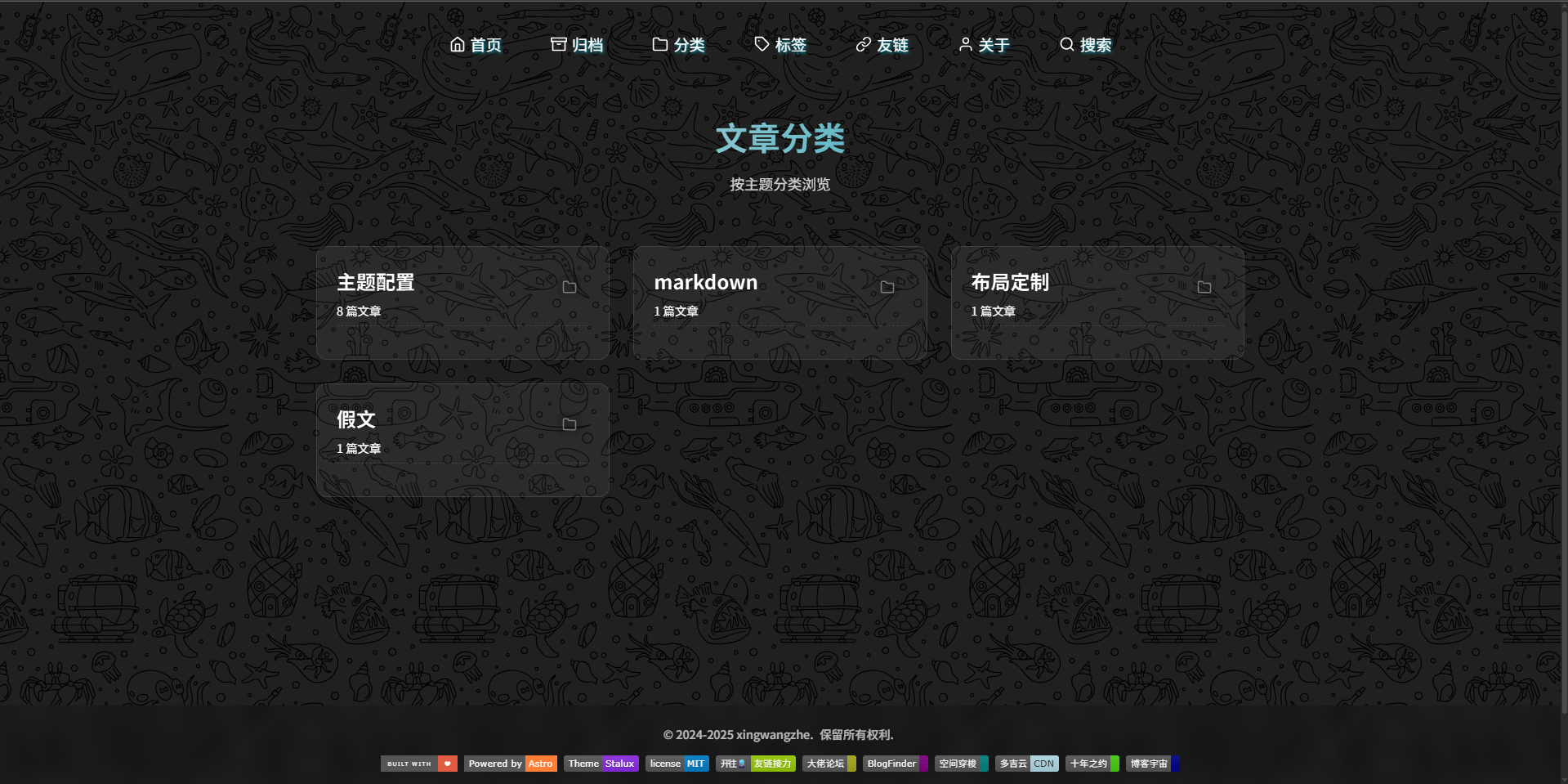Click the Theme Stalux badge
This screenshot has width=1568, height=784.
601,764
